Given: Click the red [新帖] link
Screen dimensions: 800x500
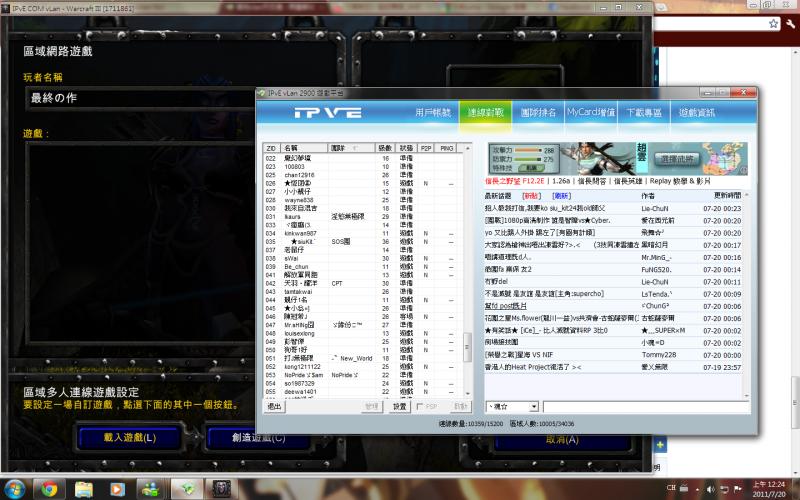Looking at the screenshot, I should click(x=531, y=196).
